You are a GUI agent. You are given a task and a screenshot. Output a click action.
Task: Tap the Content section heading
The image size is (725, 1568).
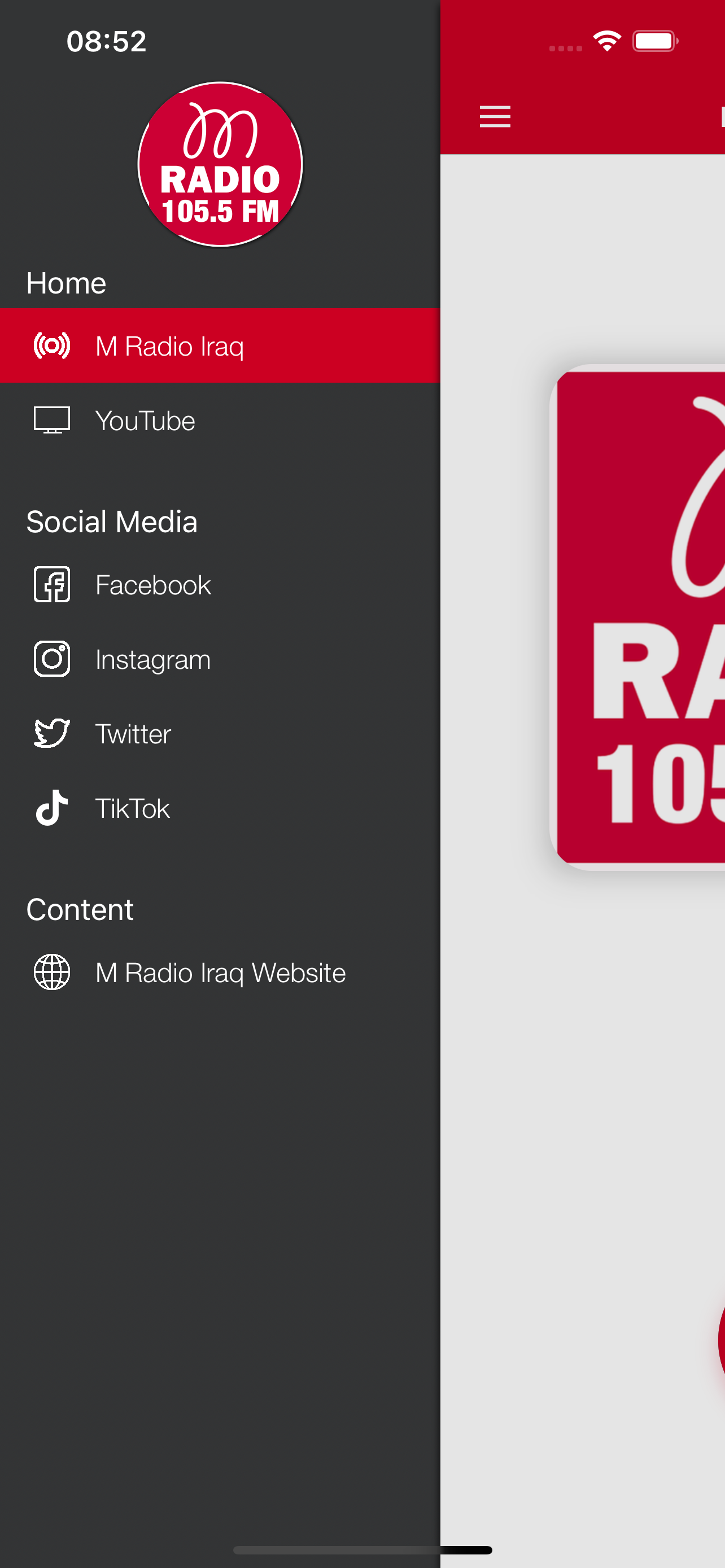[80, 909]
